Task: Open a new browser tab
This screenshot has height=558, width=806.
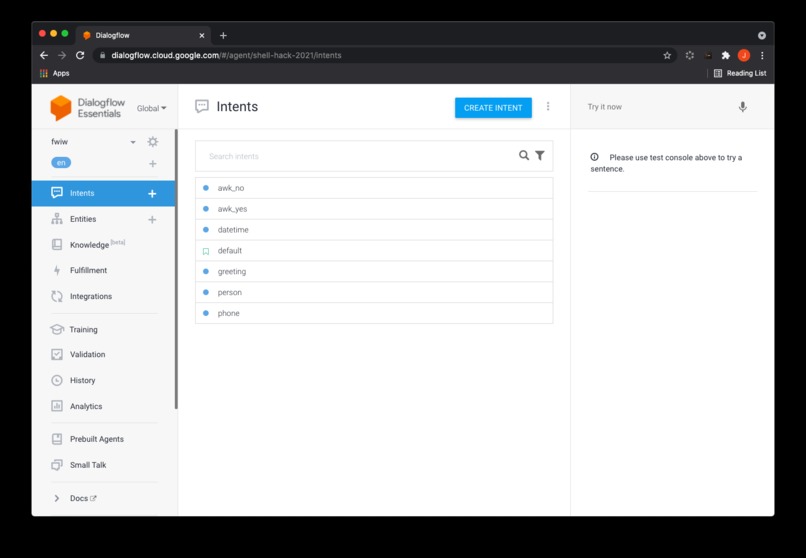Action: (x=223, y=35)
